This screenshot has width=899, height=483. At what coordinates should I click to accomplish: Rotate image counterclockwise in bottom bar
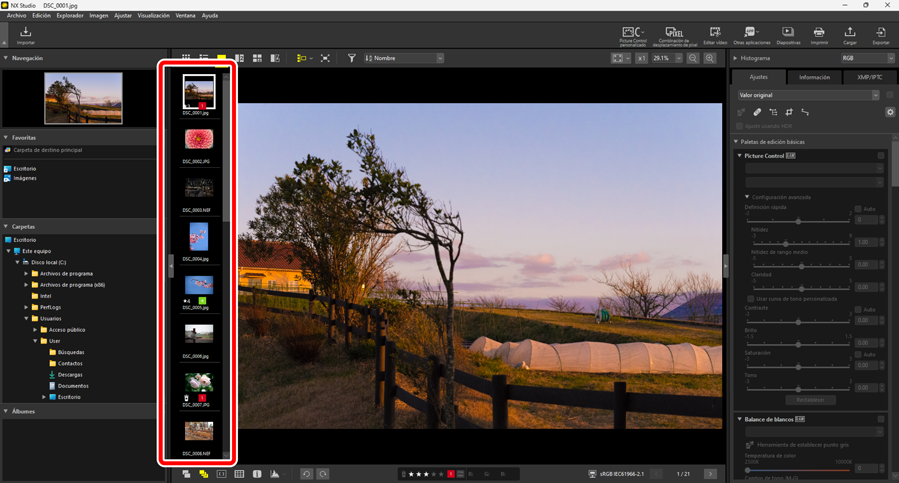click(307, 474)
